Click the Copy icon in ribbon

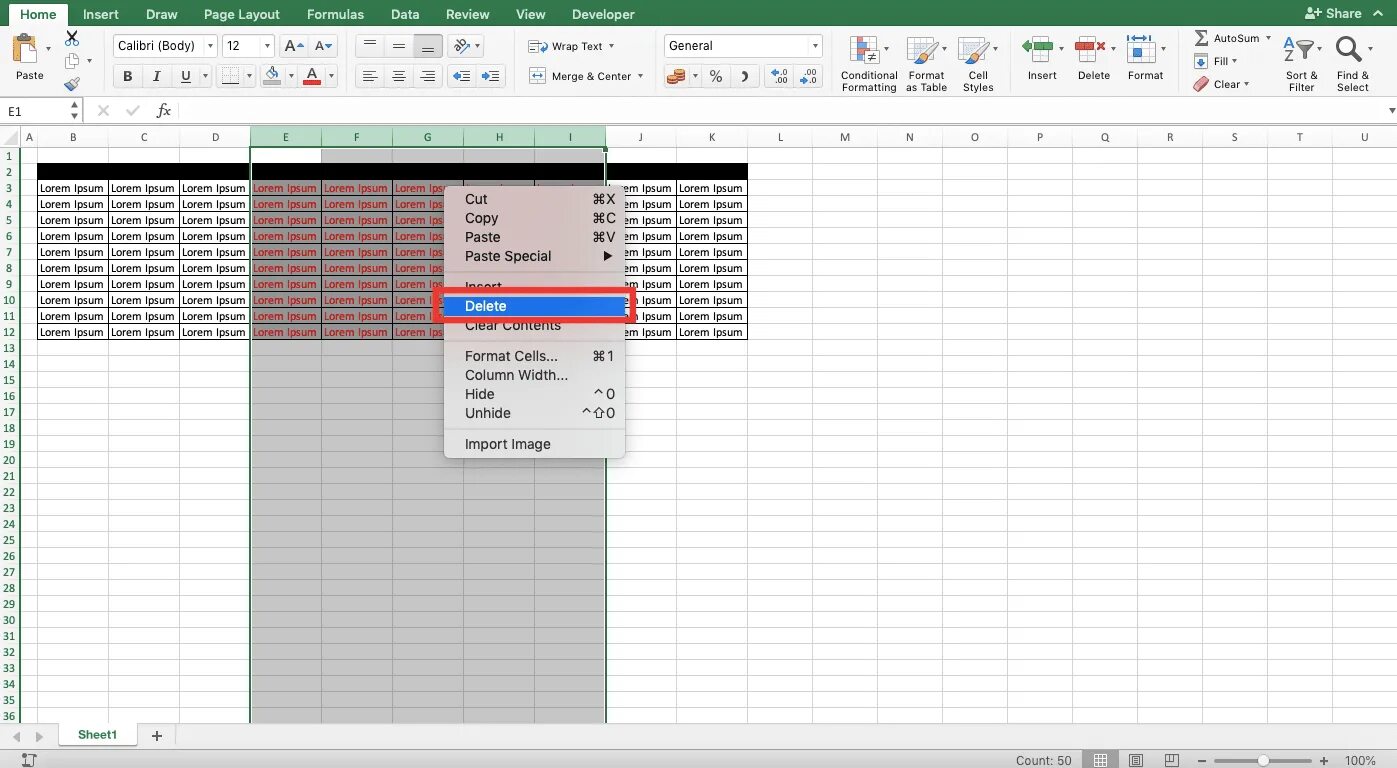pyautogui.click(x=72, y=61)
